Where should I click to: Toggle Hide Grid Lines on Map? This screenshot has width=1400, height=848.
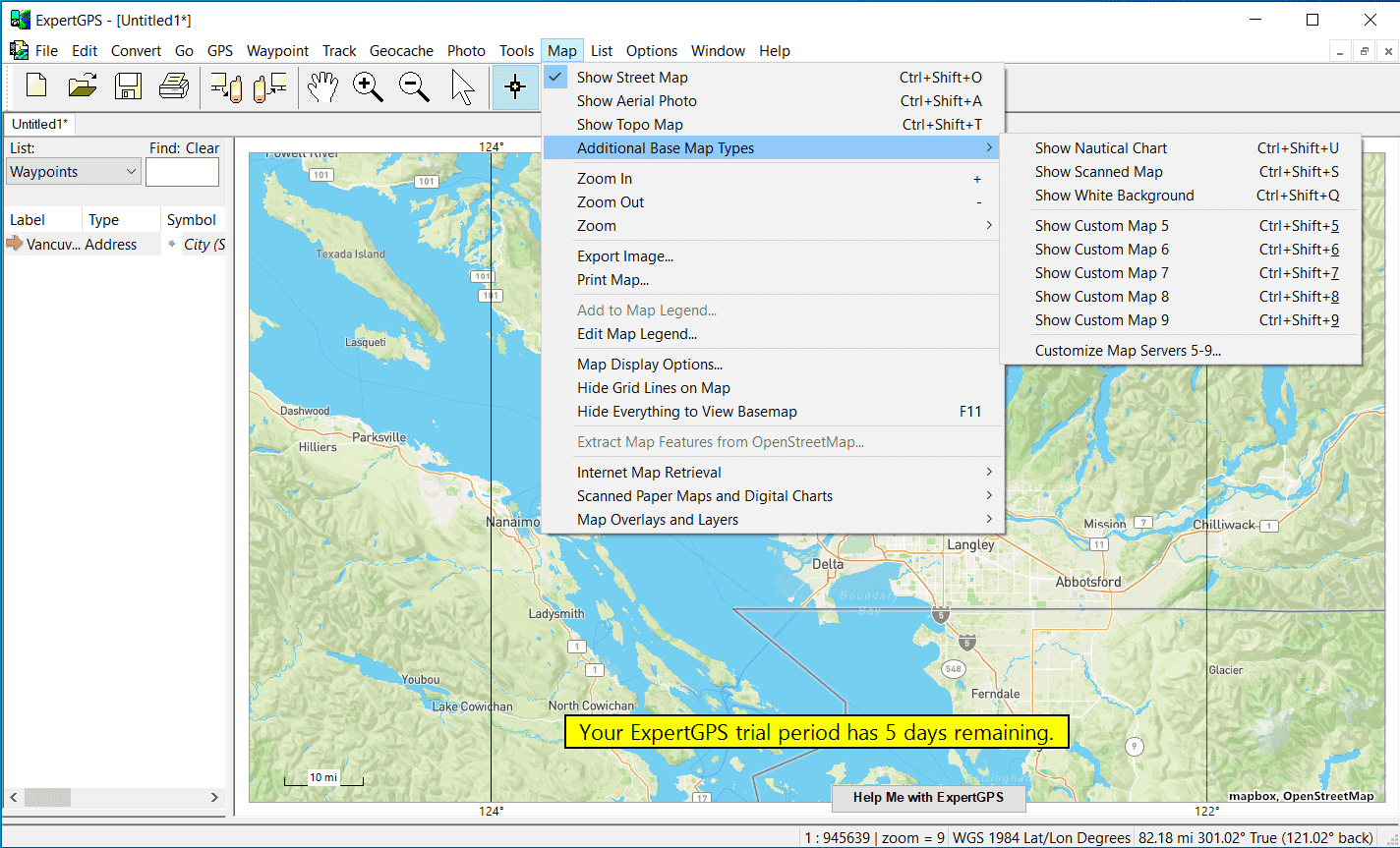tap(653, 388)
